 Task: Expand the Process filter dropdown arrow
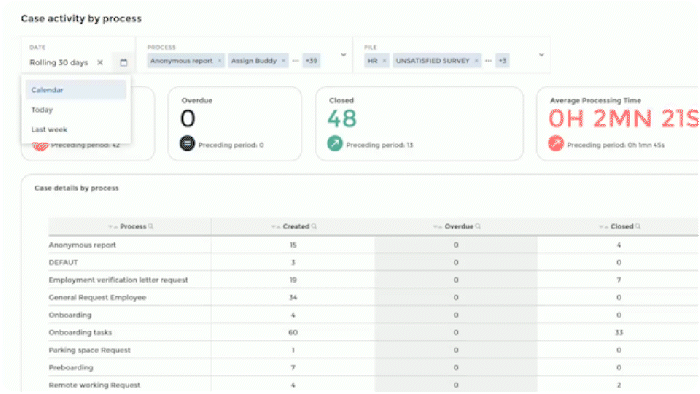[x=343, y=55]
